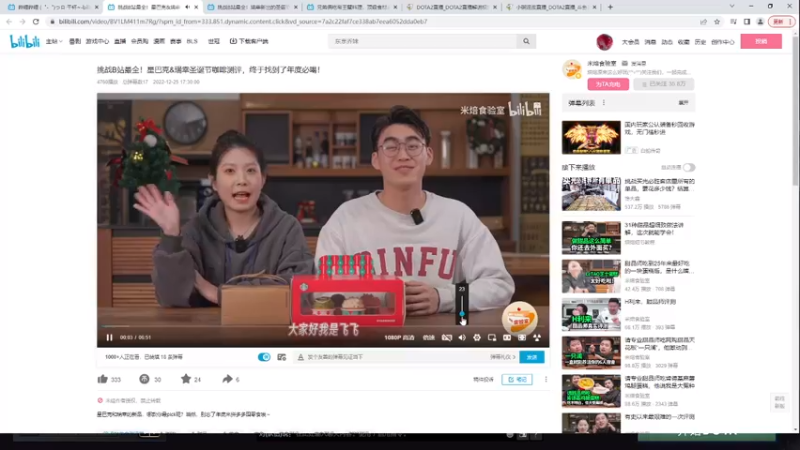
Task: Open the playback speed selector
Action: [x=429, y=337]
